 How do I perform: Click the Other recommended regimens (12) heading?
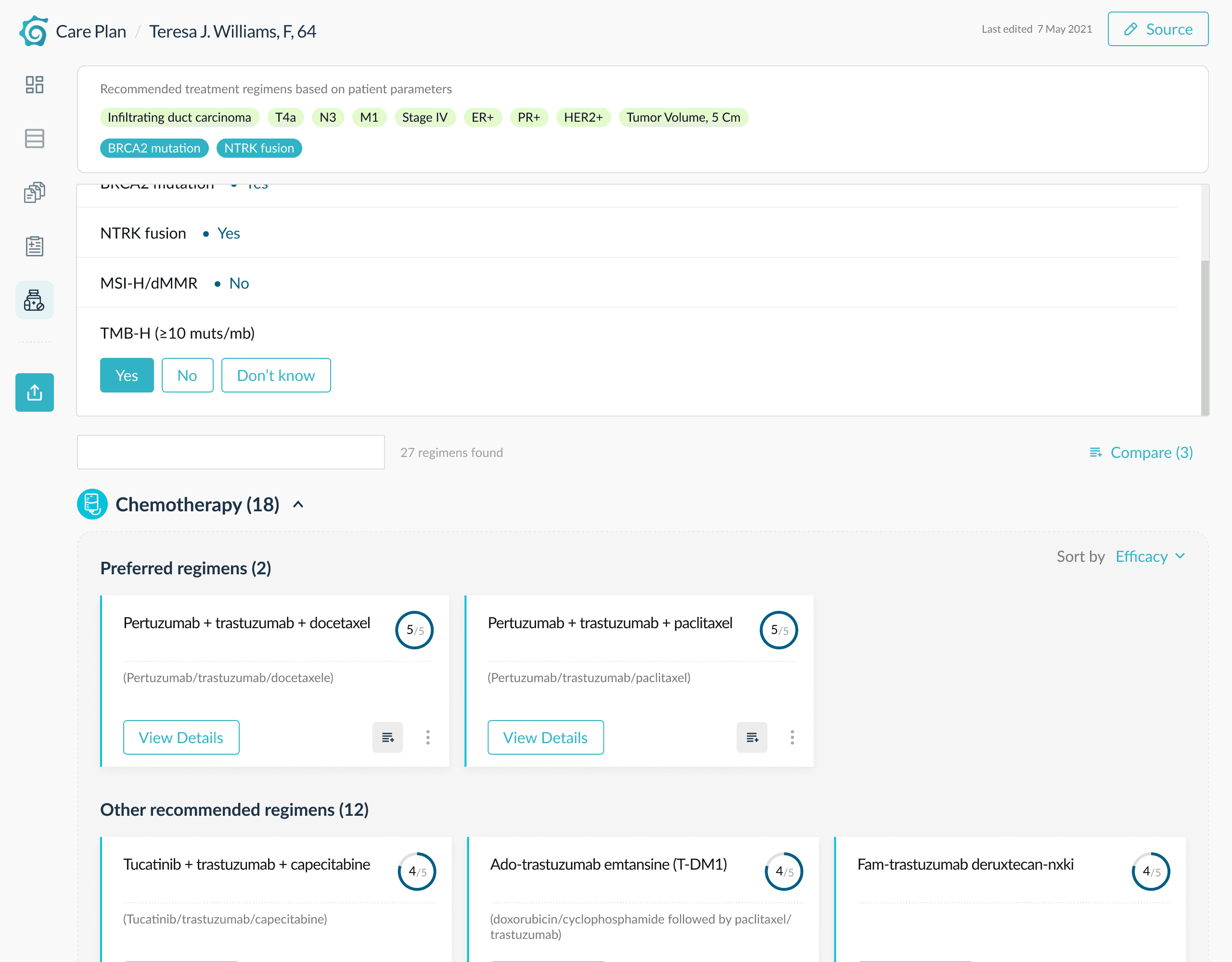click(x=234, y=810)
